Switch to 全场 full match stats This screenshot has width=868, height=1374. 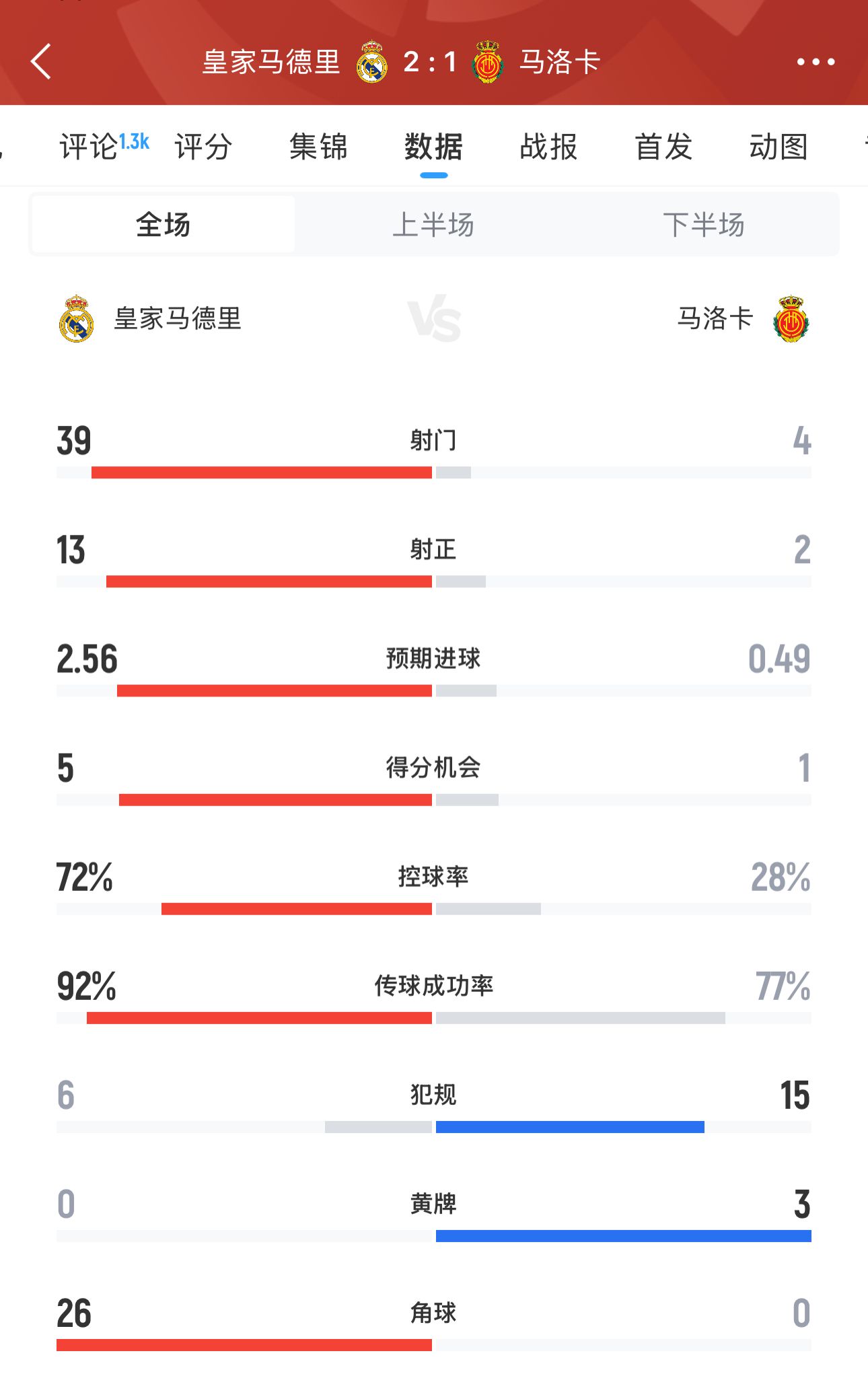point(163,225)
